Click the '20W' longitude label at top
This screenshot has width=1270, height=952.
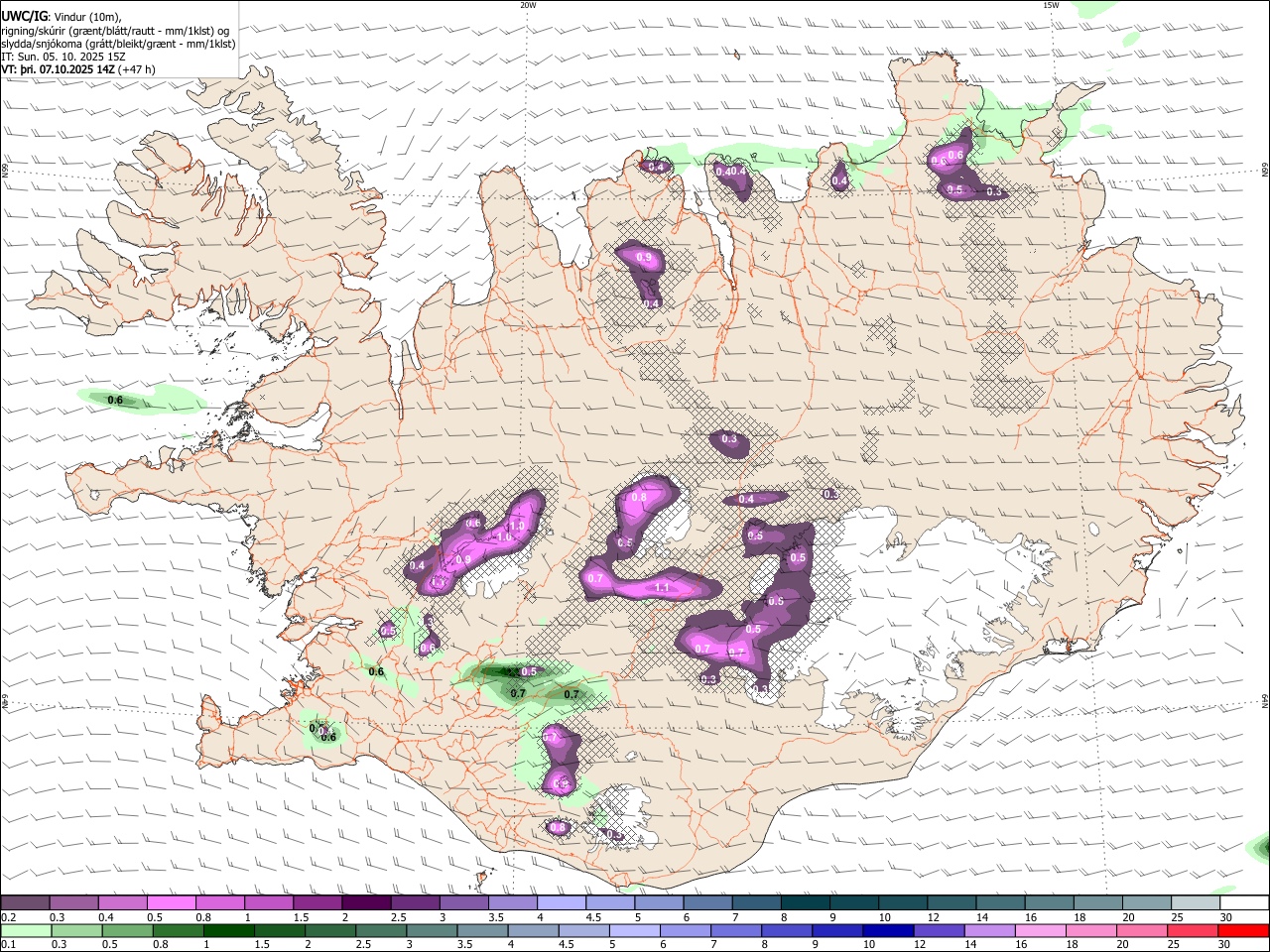[528, 5]
